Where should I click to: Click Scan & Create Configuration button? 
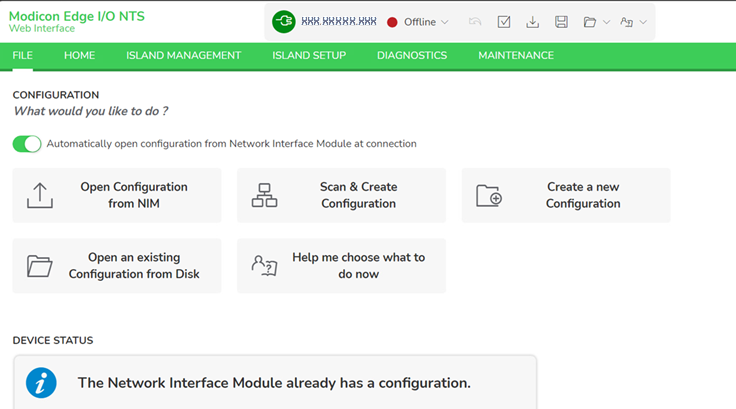pyautogui.click(x=341, y=195)
